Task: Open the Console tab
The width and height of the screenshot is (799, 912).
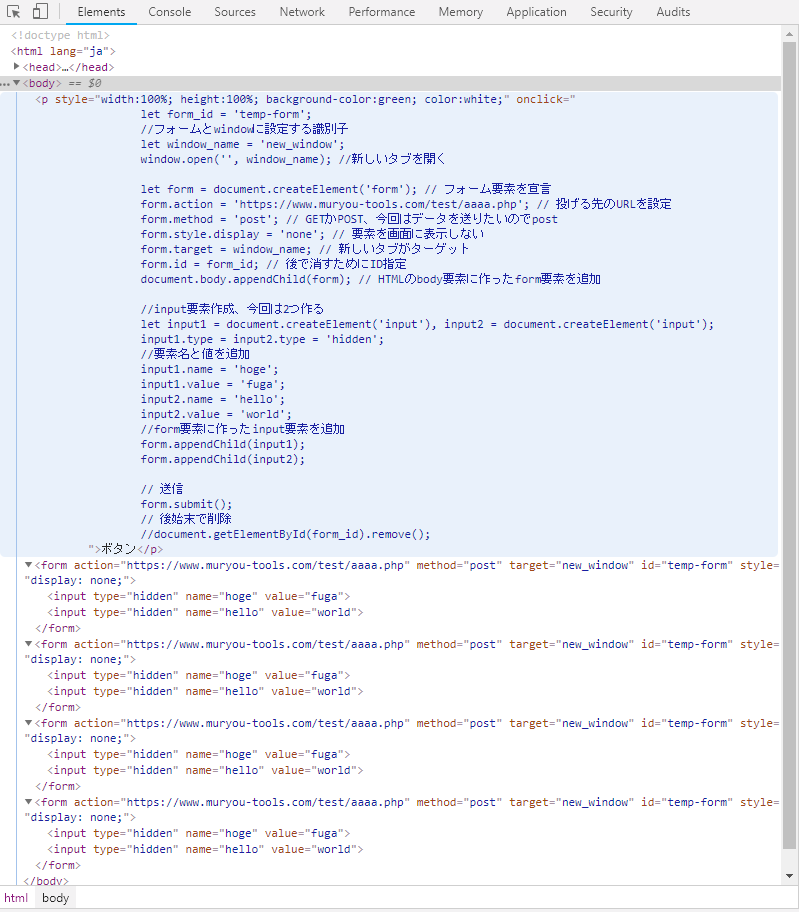Action: click(169, 12)
